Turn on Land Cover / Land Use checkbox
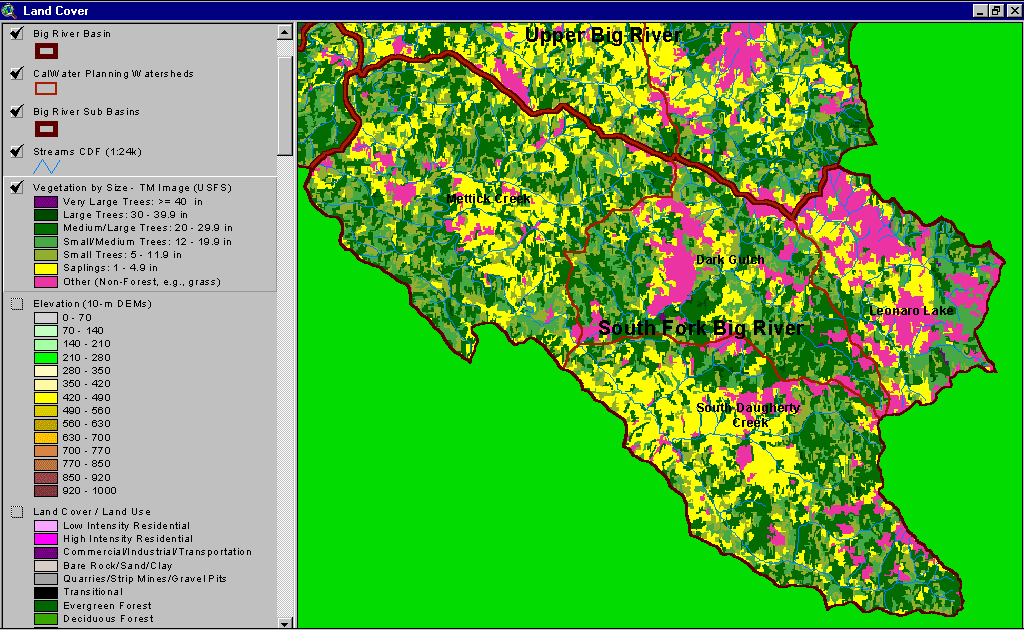1024x630 pixels. tap(17, 512)
